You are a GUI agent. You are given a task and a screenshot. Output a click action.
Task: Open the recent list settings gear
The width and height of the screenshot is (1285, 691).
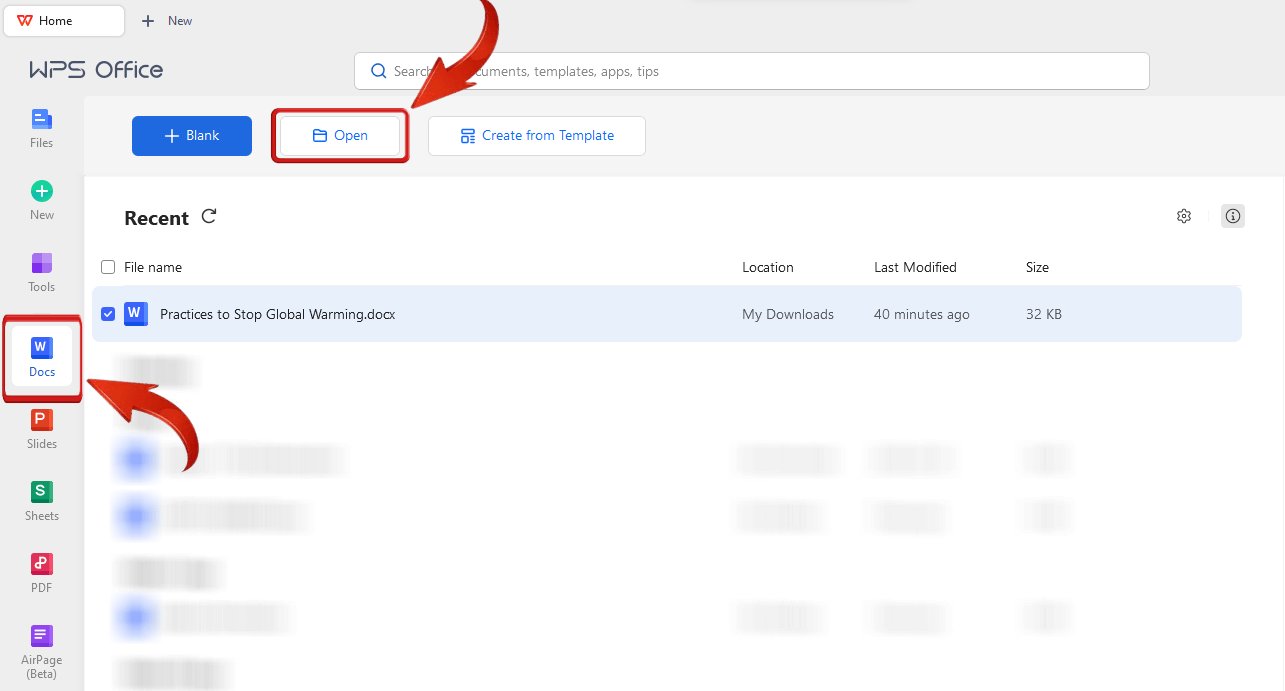1184,216
